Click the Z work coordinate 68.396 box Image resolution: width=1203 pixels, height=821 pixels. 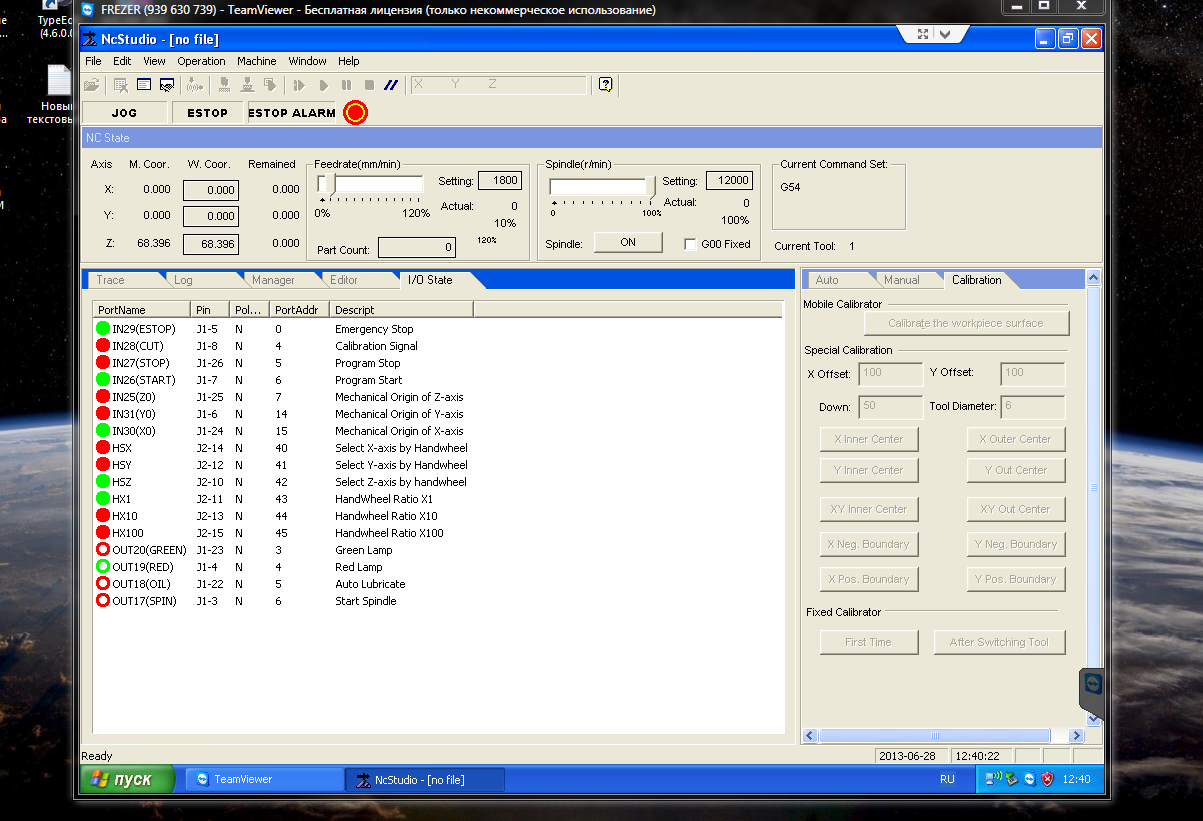pyautogui.click(x=210, y=244)
